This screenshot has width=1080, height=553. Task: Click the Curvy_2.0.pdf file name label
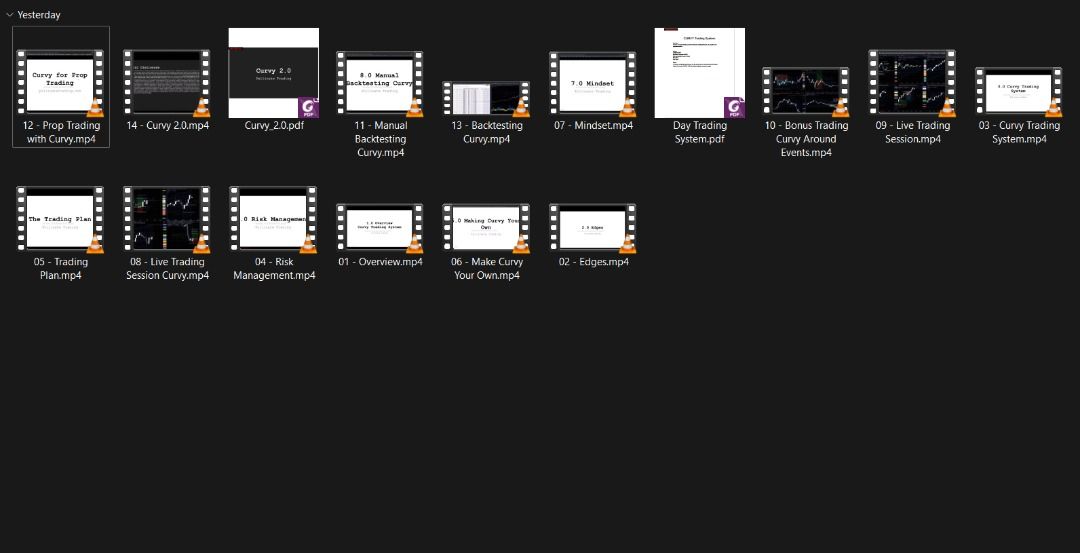tap(273, 126)
